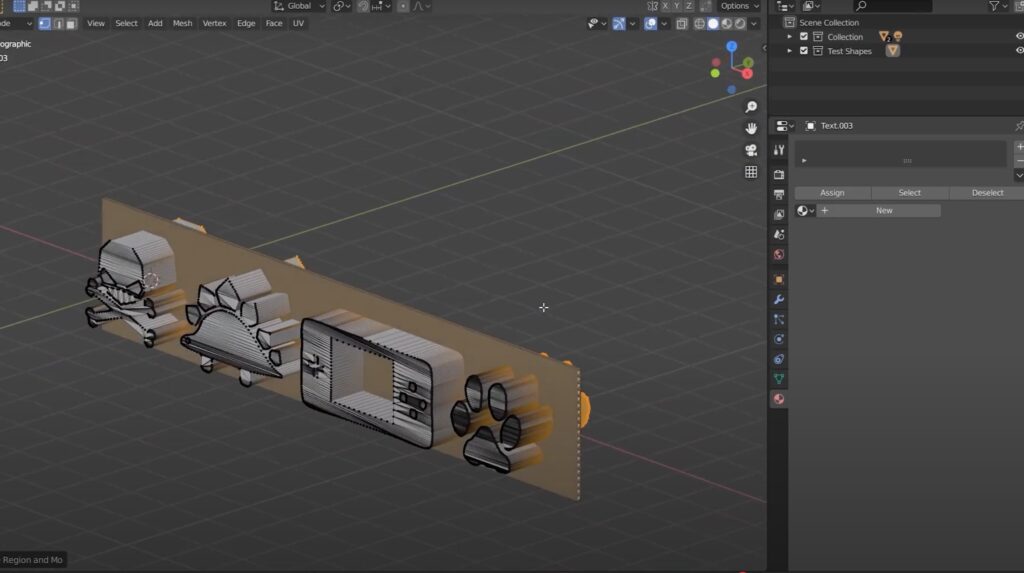Open the Object Data properties tab
1024x573 pixels.
[x=778, y=379]
